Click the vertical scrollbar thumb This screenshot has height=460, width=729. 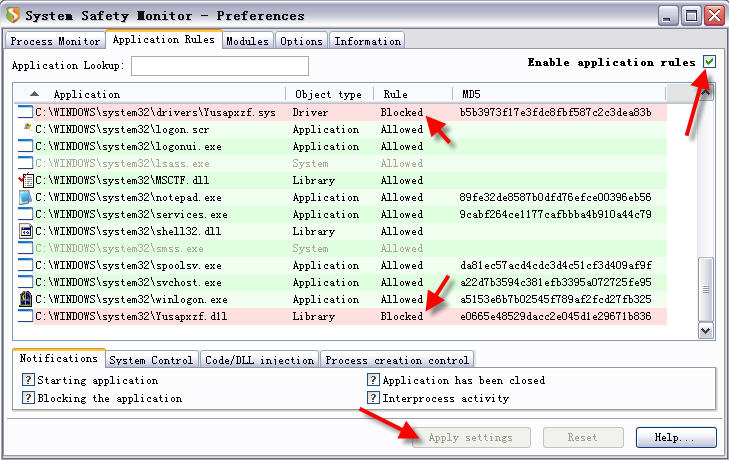[x=706, y=289]
